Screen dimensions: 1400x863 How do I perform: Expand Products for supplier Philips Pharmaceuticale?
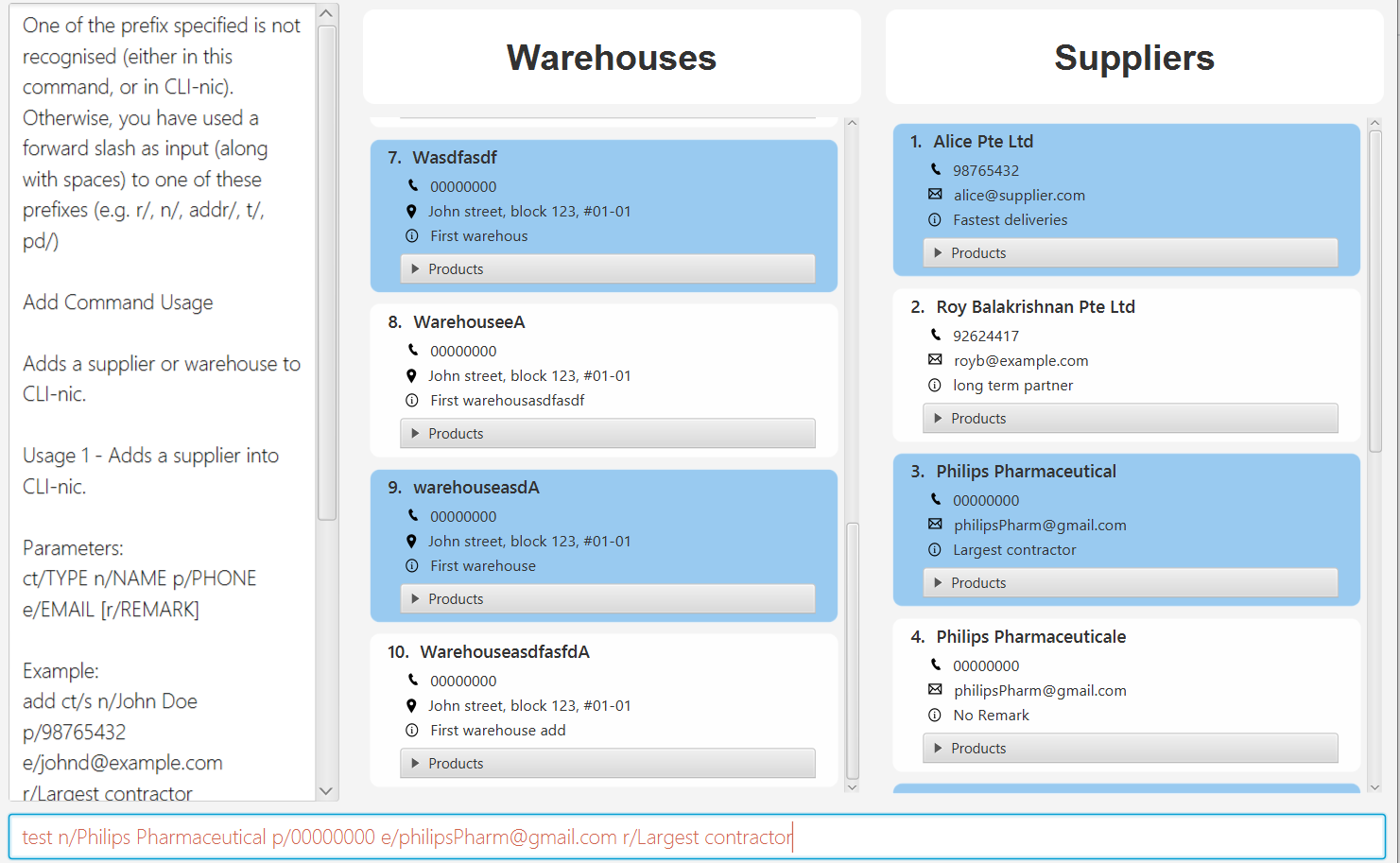[x=1131, y=748]
